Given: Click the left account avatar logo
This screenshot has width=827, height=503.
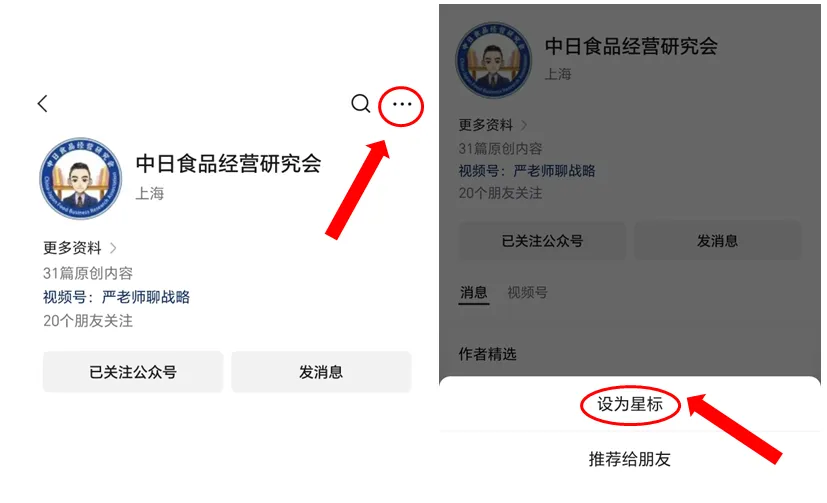Looking at the screenshot, I should click(x=81, y=178).
